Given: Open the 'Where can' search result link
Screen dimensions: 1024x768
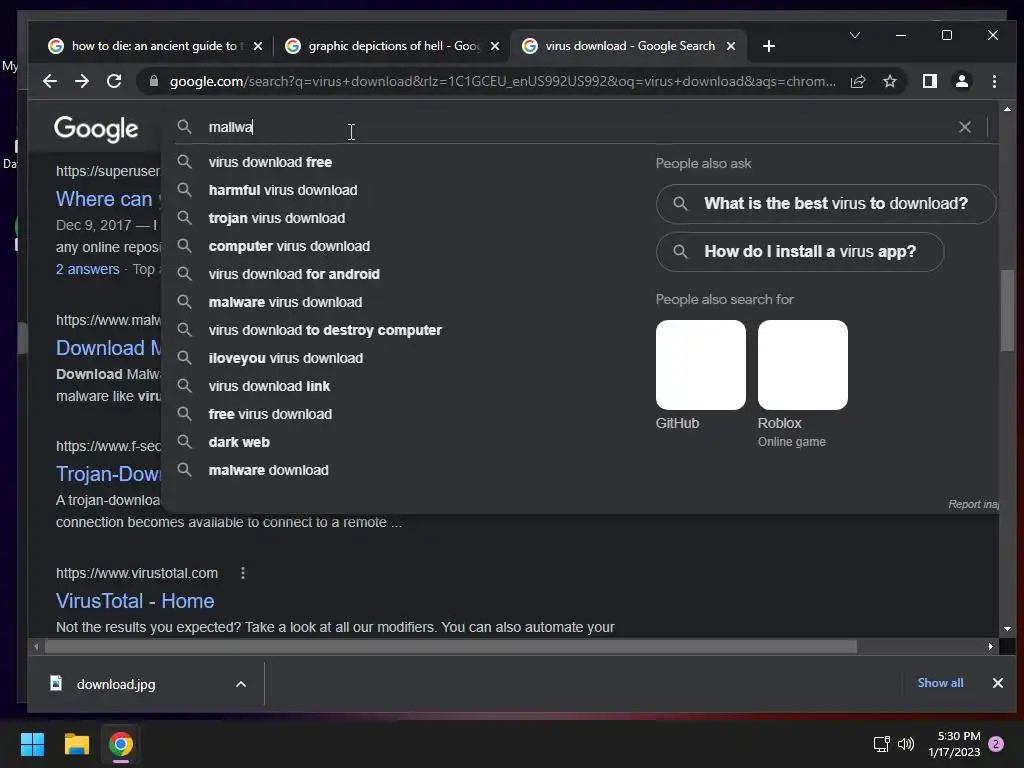Looking at the screenshot, I should coord(104,199).
